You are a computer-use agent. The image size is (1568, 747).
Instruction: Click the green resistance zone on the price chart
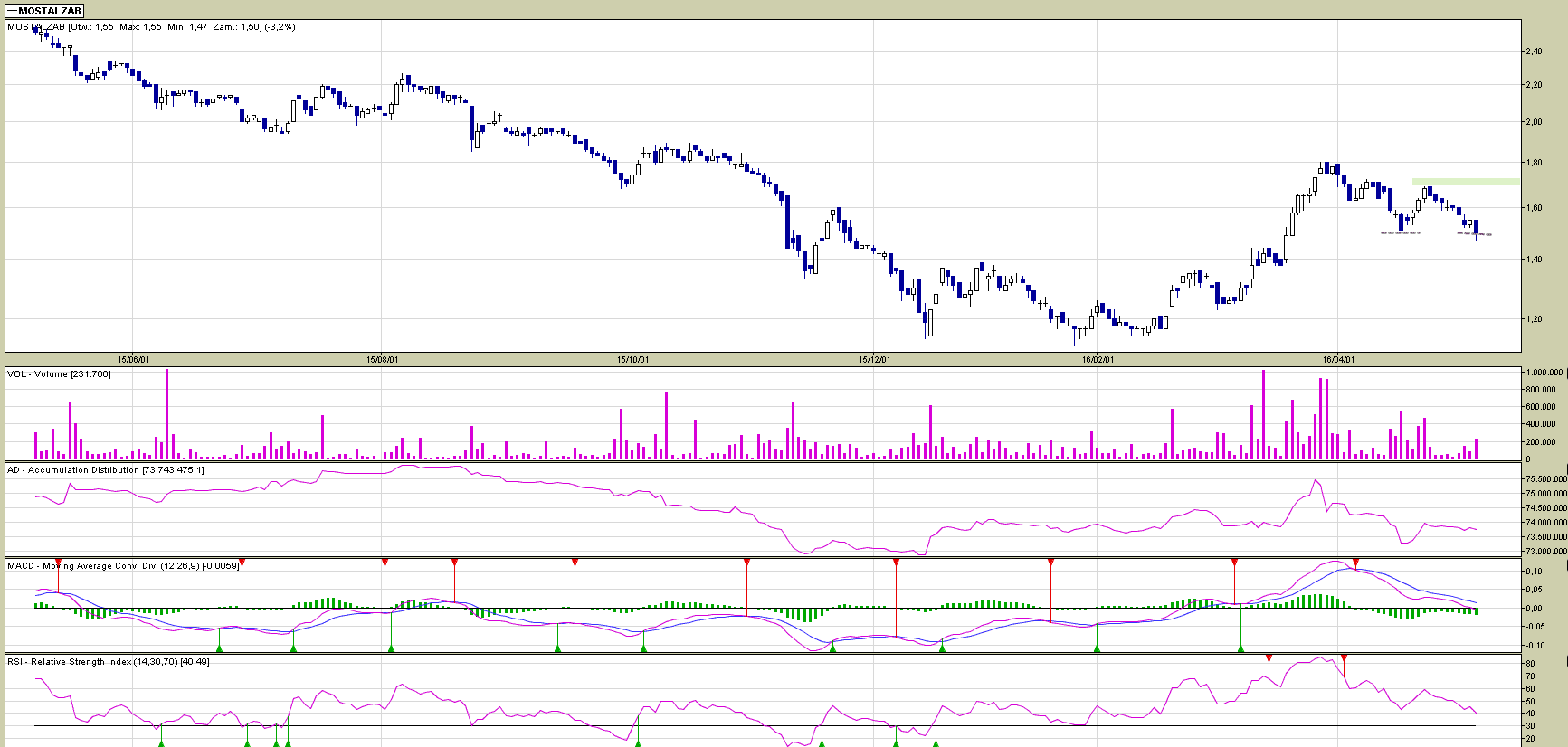point(1466,182)
